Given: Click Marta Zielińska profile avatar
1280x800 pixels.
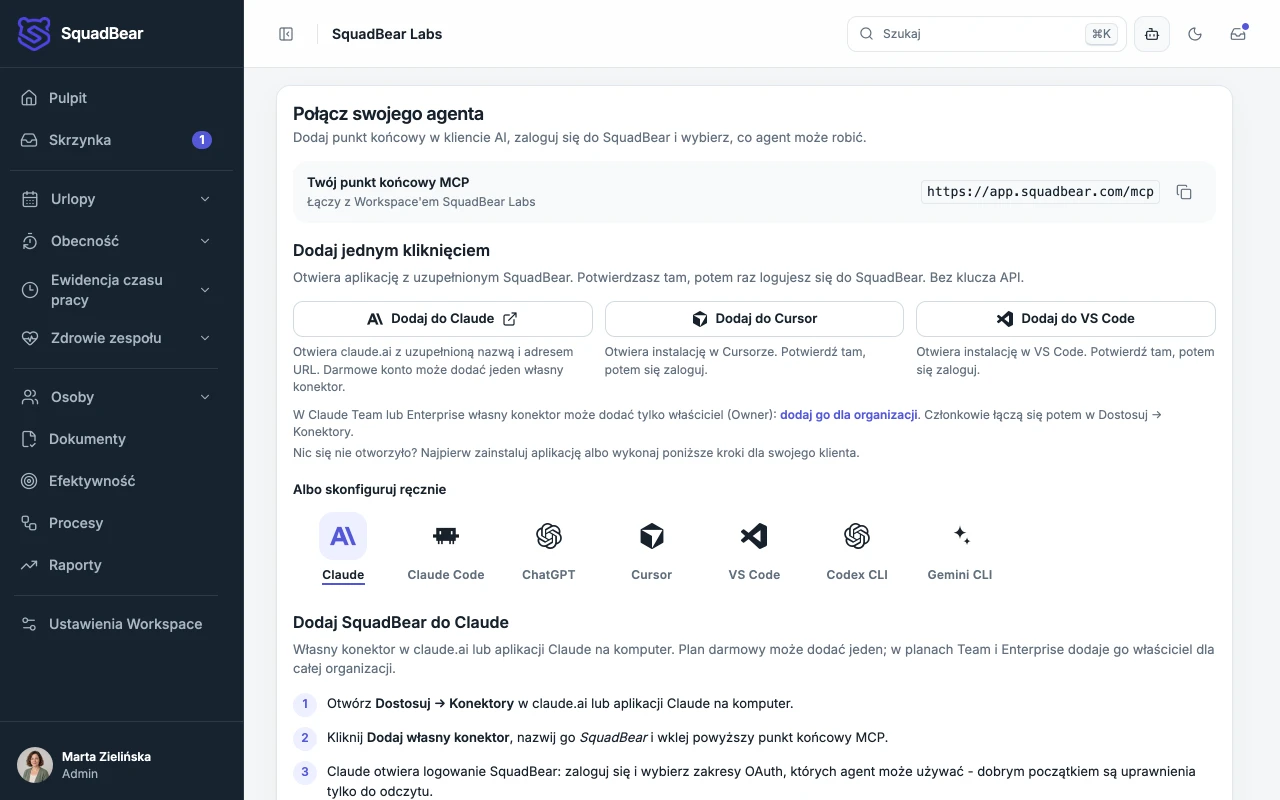Looking at the screenshot, I should point(35,765).
